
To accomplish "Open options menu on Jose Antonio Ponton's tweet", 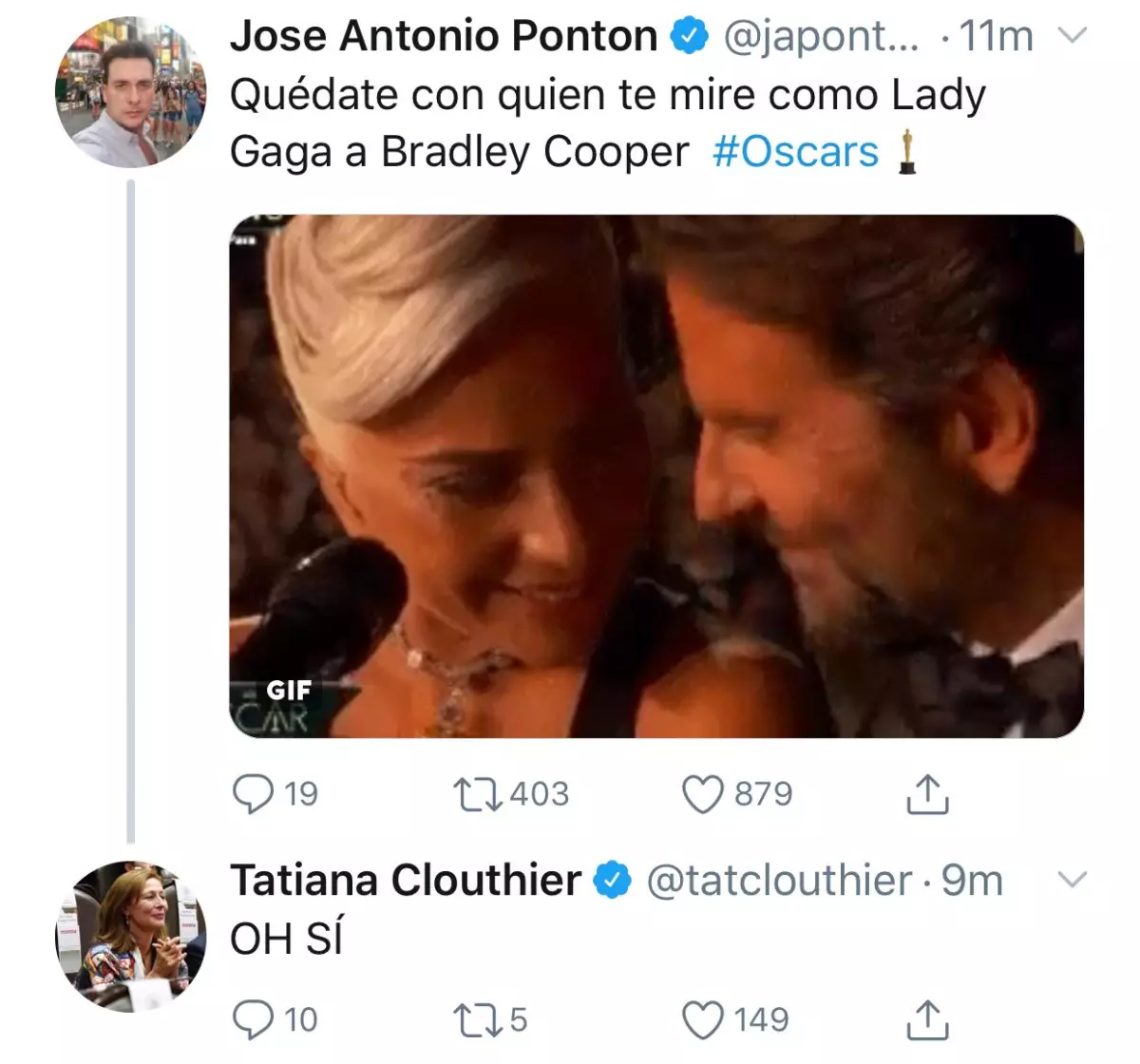I will (x=1073, y=36).
